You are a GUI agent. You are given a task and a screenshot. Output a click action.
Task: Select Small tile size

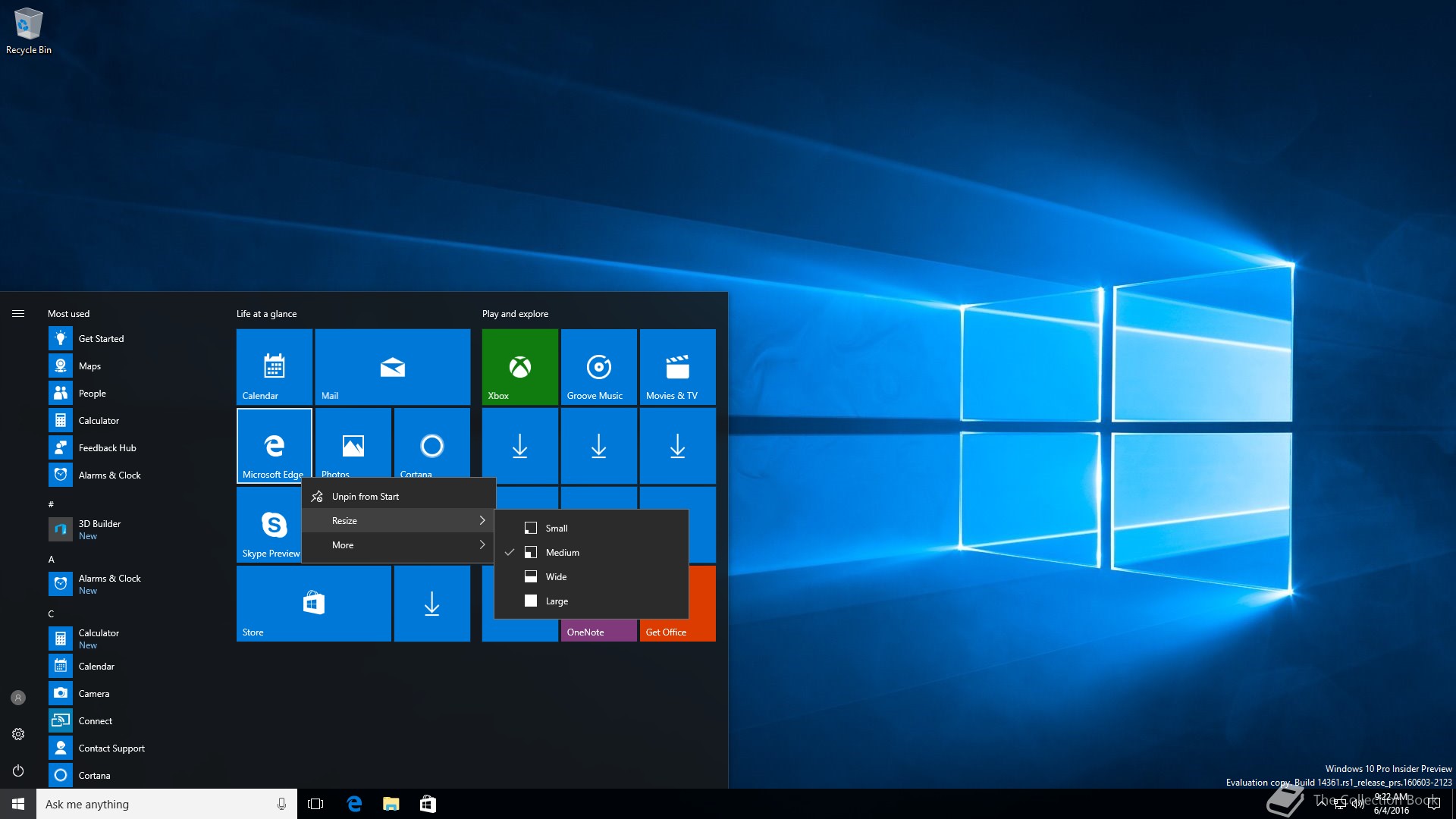click(591, 528)
